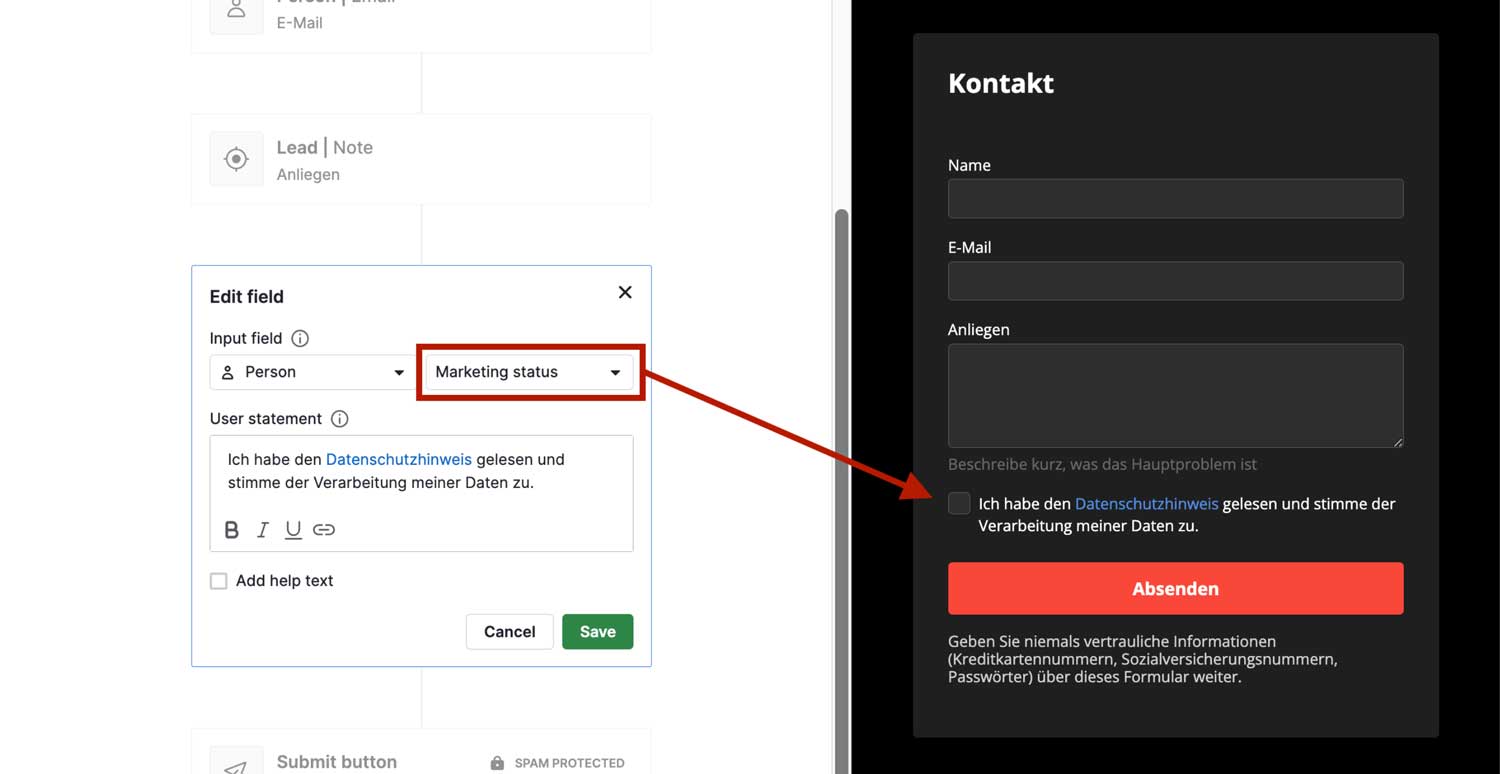The height and width of the screenshot is (774, 1500).
Task: Click the User statement info icon
Action: 339,419
